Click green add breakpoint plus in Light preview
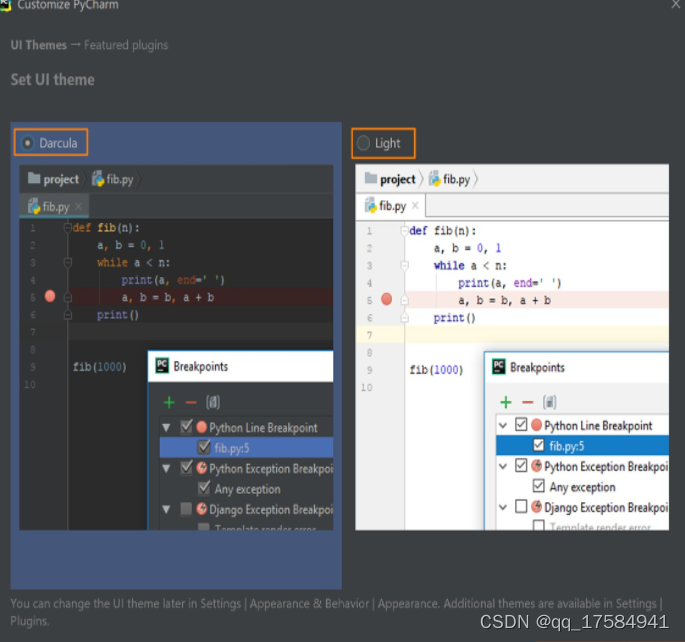 pyautogui.click(x=505, y=402)
